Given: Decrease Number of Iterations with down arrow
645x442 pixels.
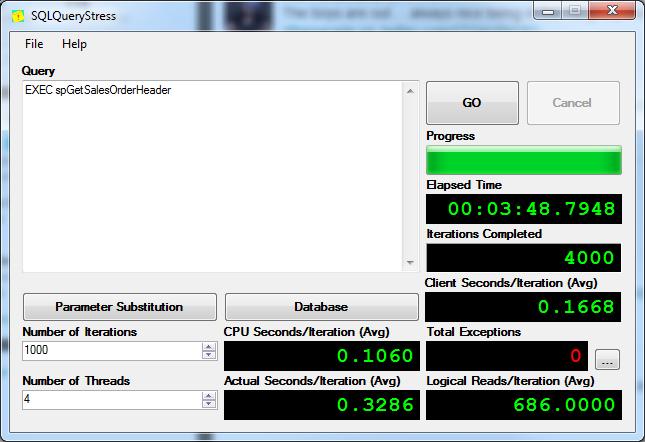Looking at the screenshot, I should click(209, 355).
